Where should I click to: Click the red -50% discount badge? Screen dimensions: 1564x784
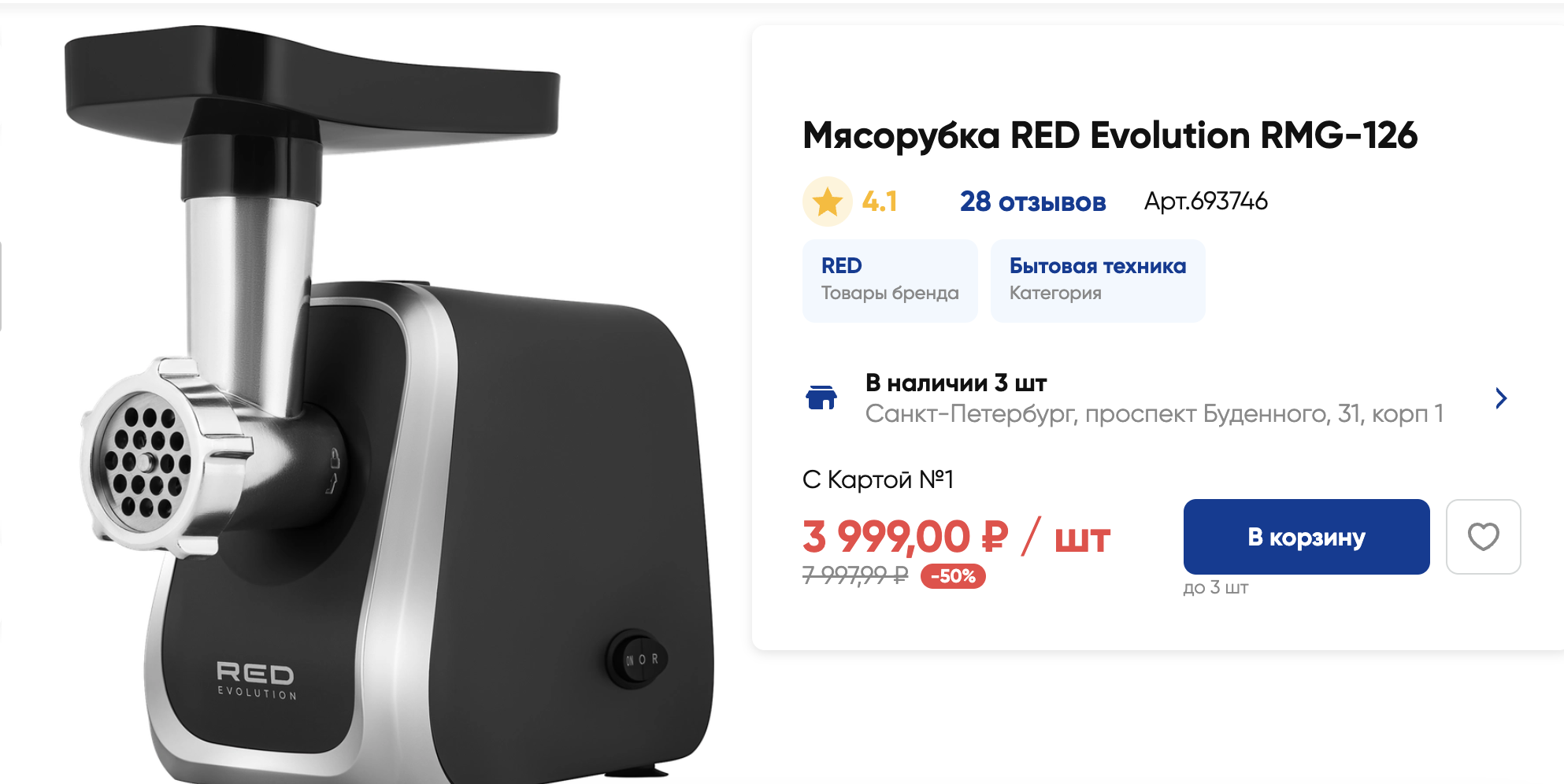pos(953,576)
